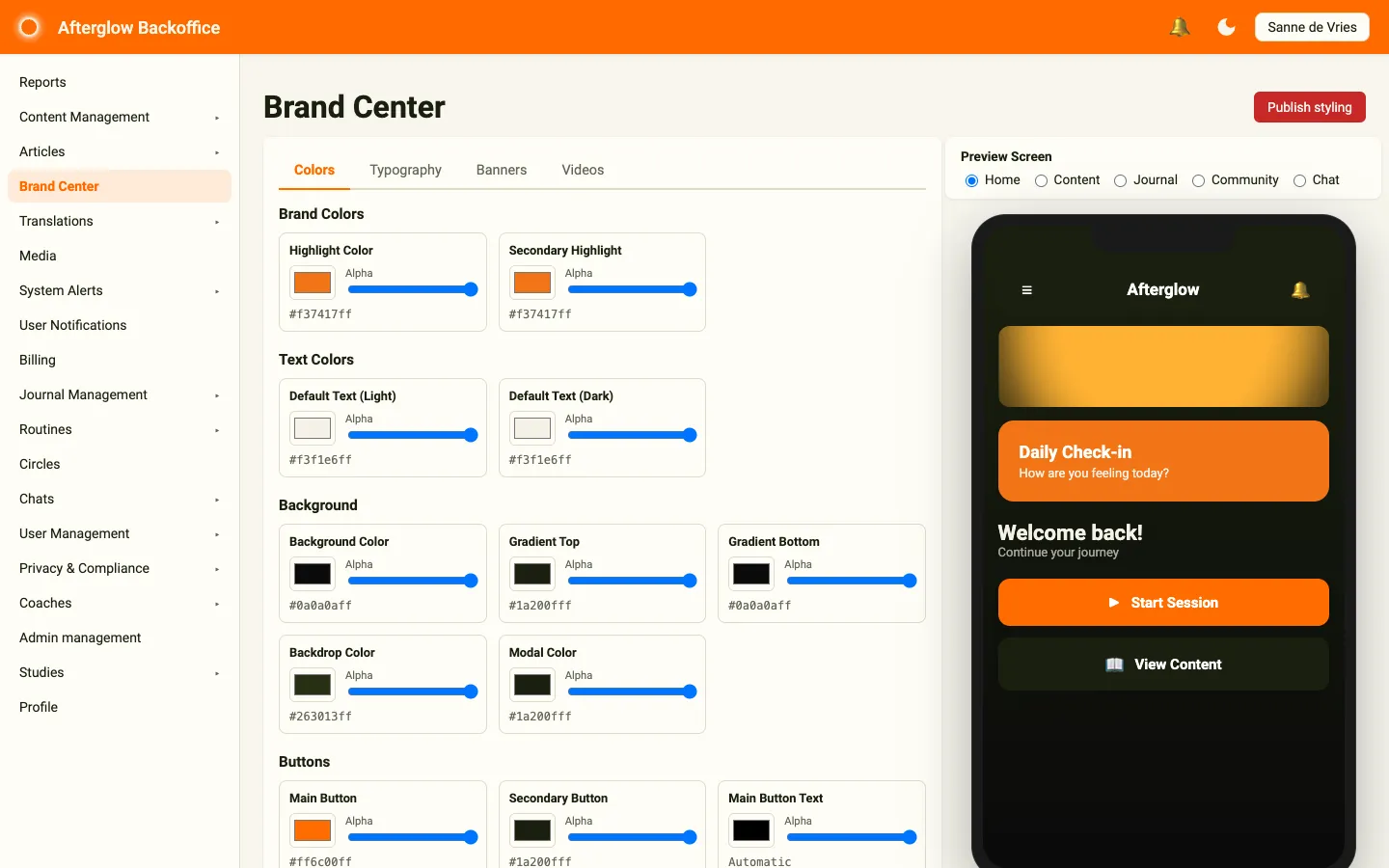Image resolution: width=1389 pixels, height=868 pixels.
Task: Open Background Color swatch picker
Action: (313, 574)
